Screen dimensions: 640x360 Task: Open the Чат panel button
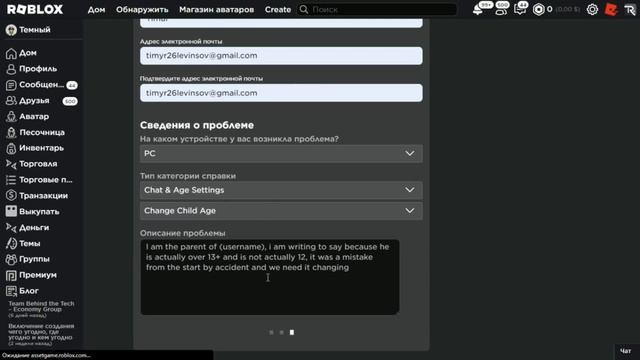(x=626, y=351)
